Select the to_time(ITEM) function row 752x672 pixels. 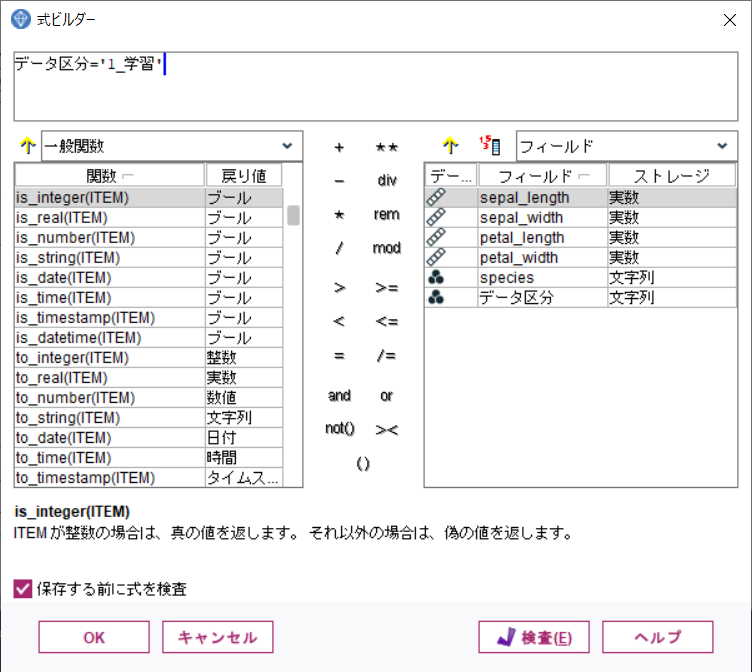(x=149, y=458)
